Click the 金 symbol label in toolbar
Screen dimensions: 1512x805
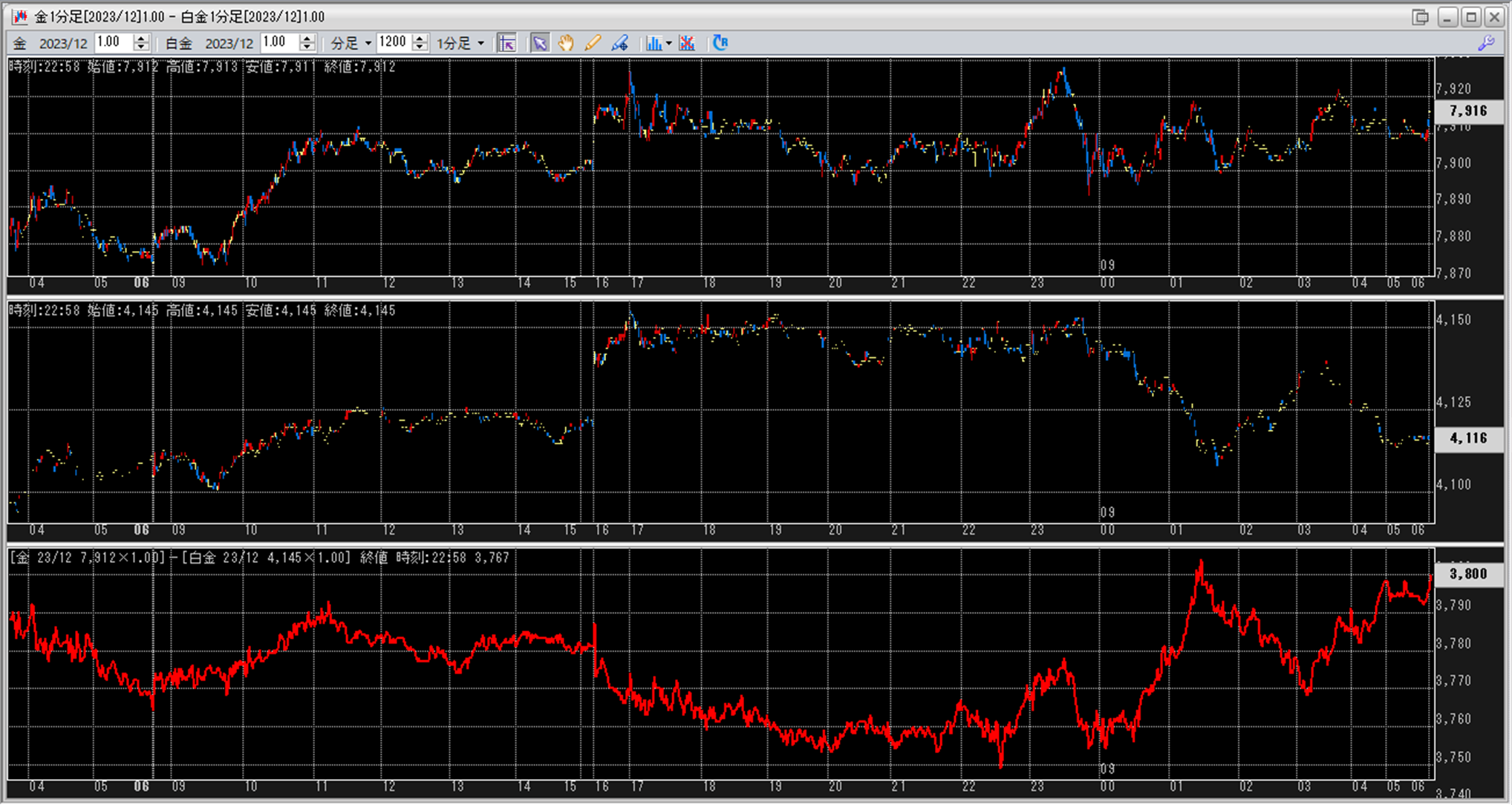(x=20, y=43)
